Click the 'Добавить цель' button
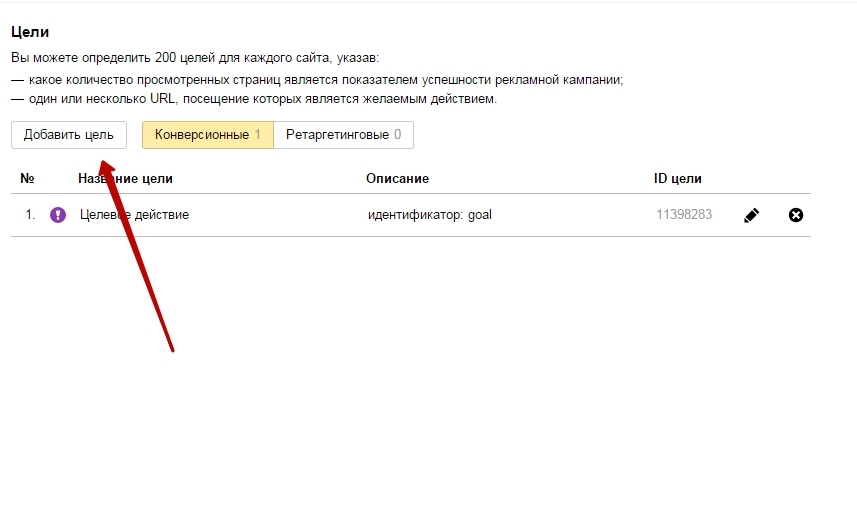This screenshot has height=511, width=857. tap(69, 135)
